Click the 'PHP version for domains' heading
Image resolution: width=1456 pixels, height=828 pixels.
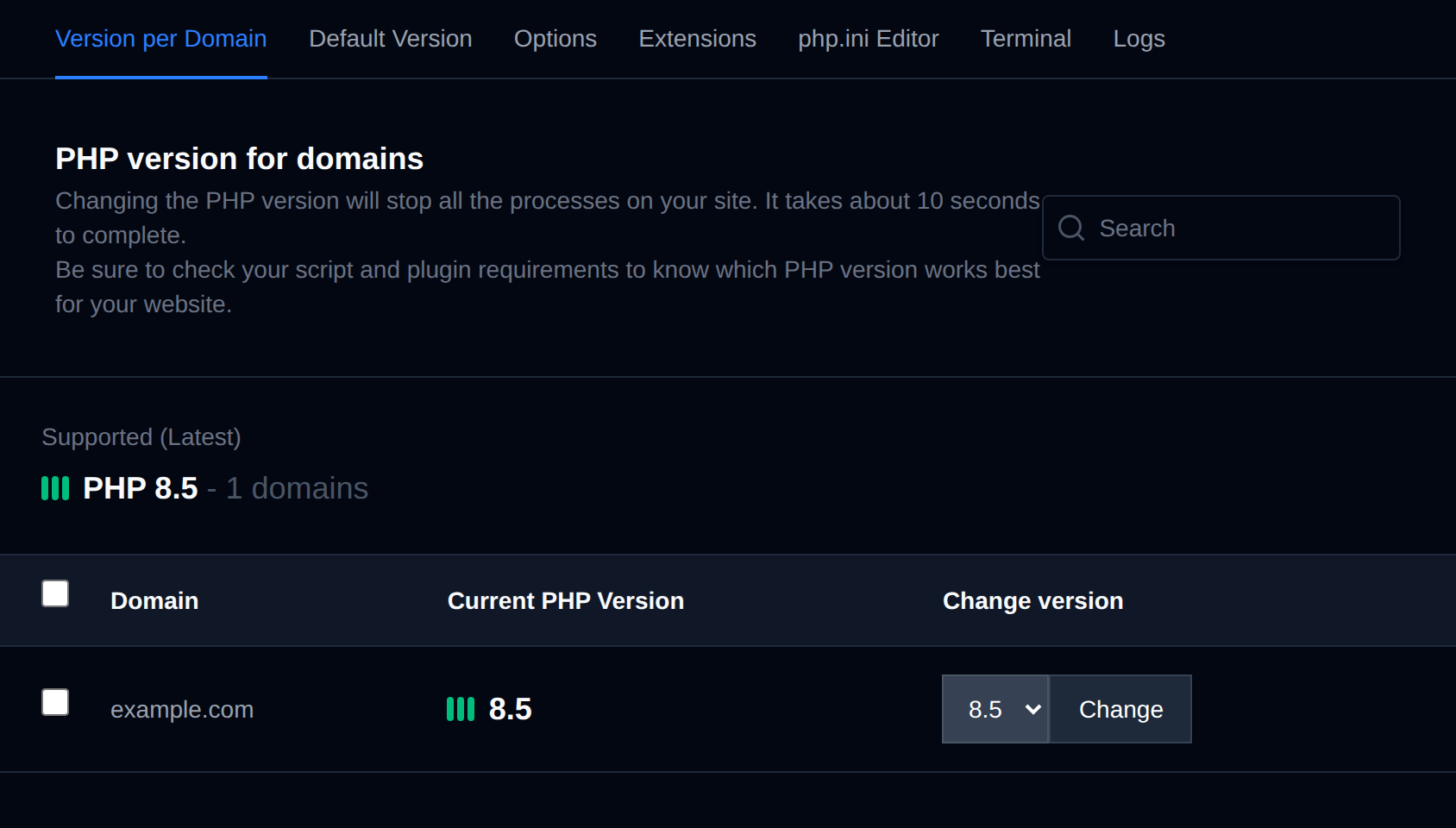tap(240, 159)
